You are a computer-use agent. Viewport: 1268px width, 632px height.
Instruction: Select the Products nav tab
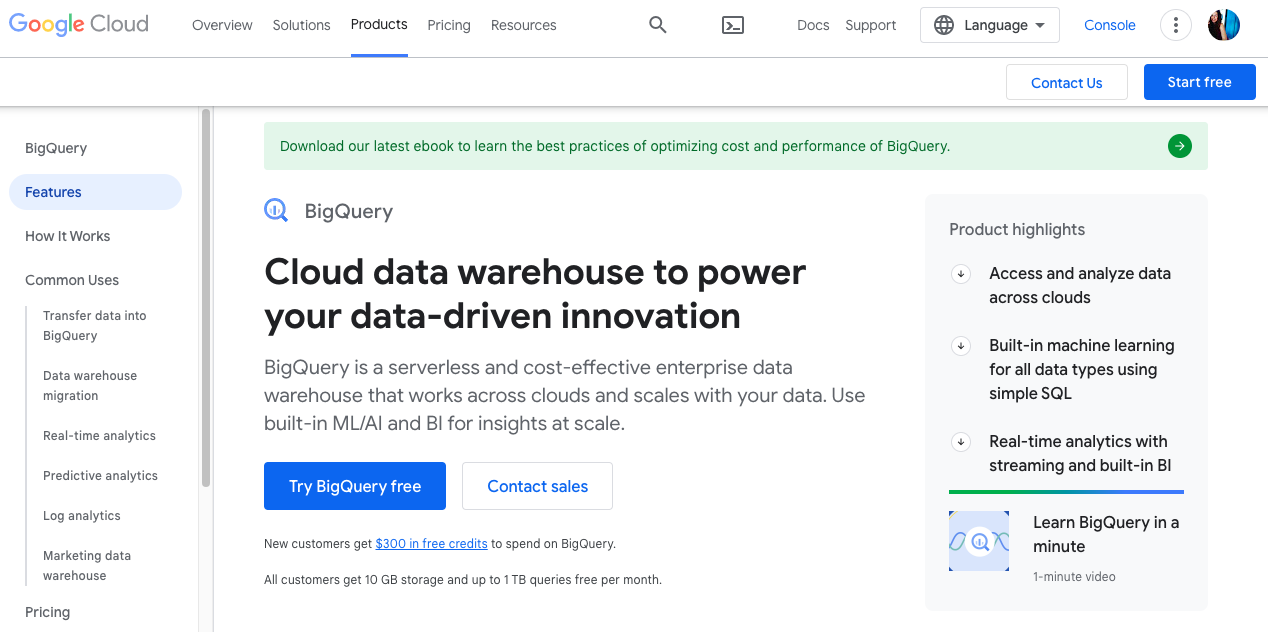click(379, 25)
